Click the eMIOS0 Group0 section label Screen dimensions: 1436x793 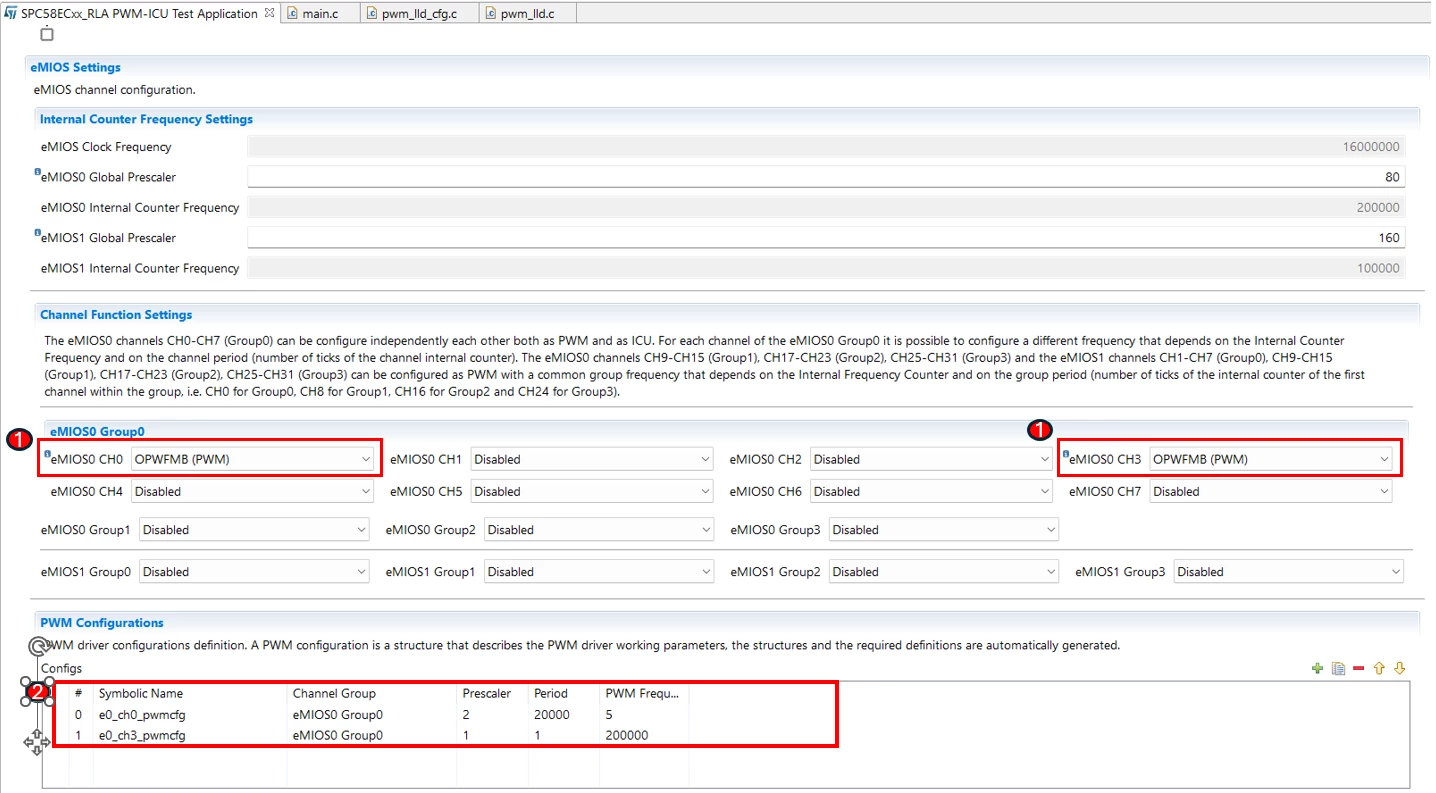(x=97, y=431)
